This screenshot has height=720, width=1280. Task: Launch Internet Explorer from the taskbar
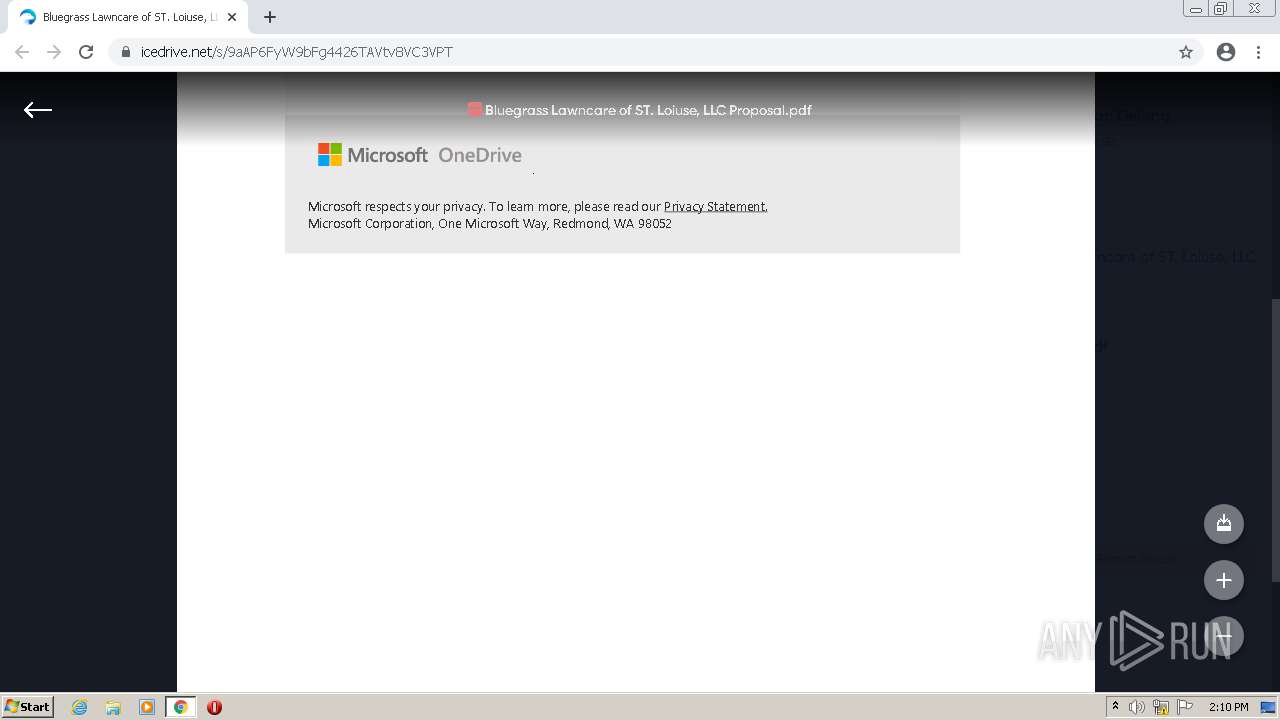(x=80, y=707)
